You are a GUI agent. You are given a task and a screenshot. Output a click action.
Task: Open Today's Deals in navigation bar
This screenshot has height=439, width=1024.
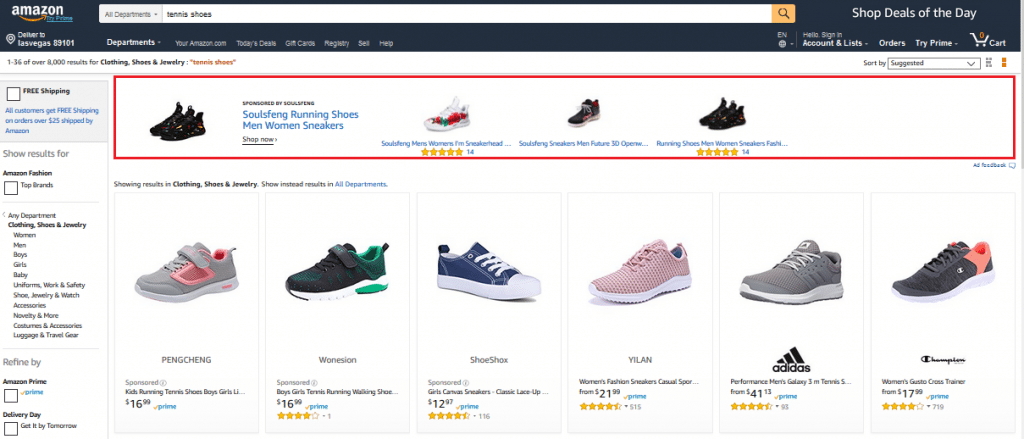[x=256, y=43]
